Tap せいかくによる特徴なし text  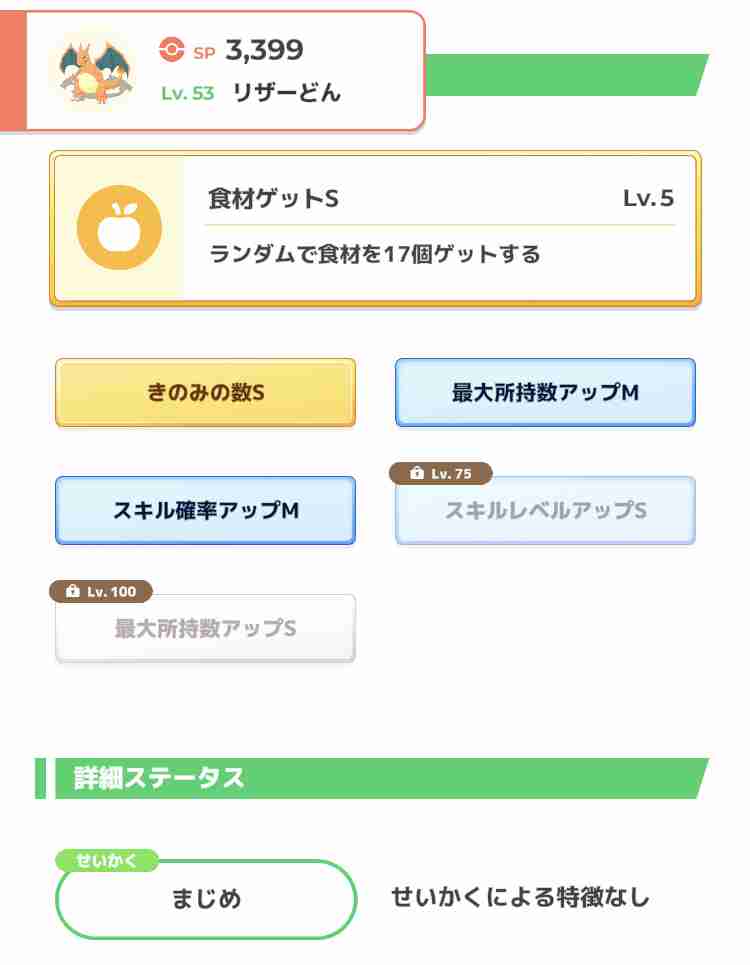tap(521, 897)
